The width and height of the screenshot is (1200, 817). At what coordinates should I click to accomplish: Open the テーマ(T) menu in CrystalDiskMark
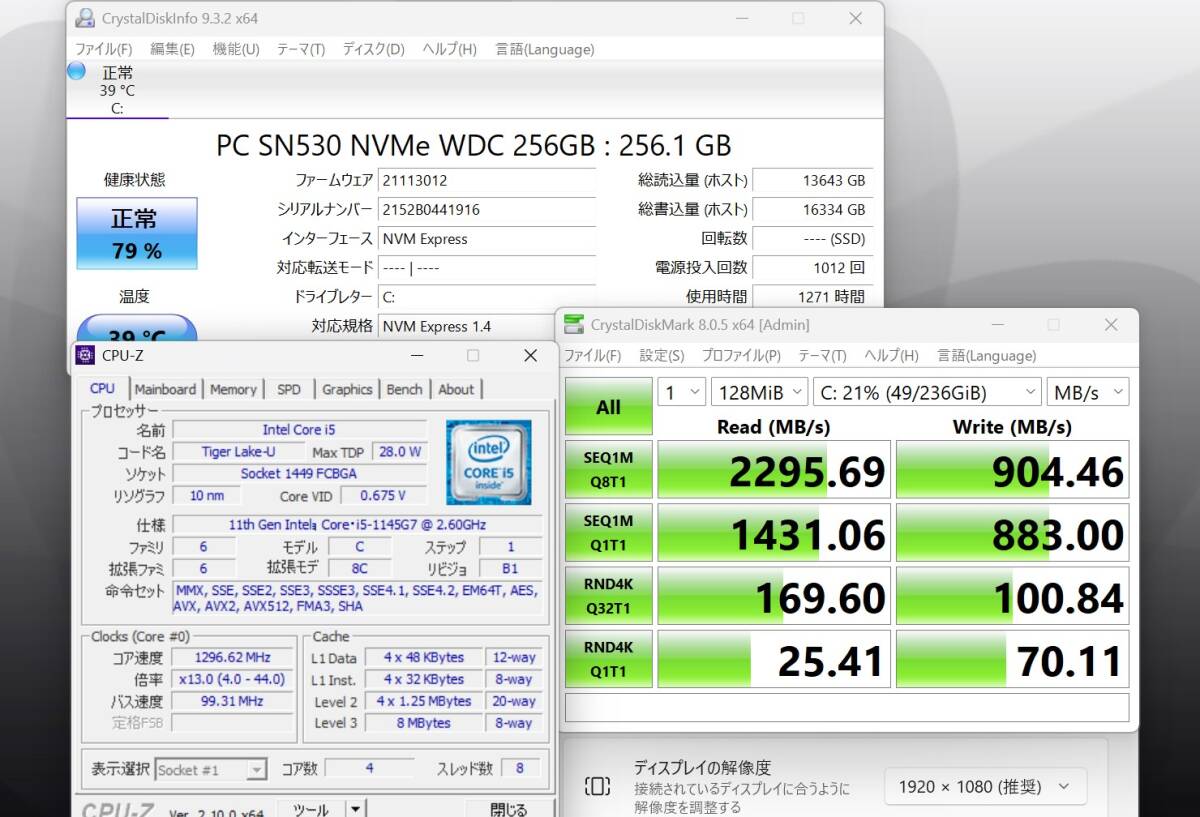coord(821,356)
